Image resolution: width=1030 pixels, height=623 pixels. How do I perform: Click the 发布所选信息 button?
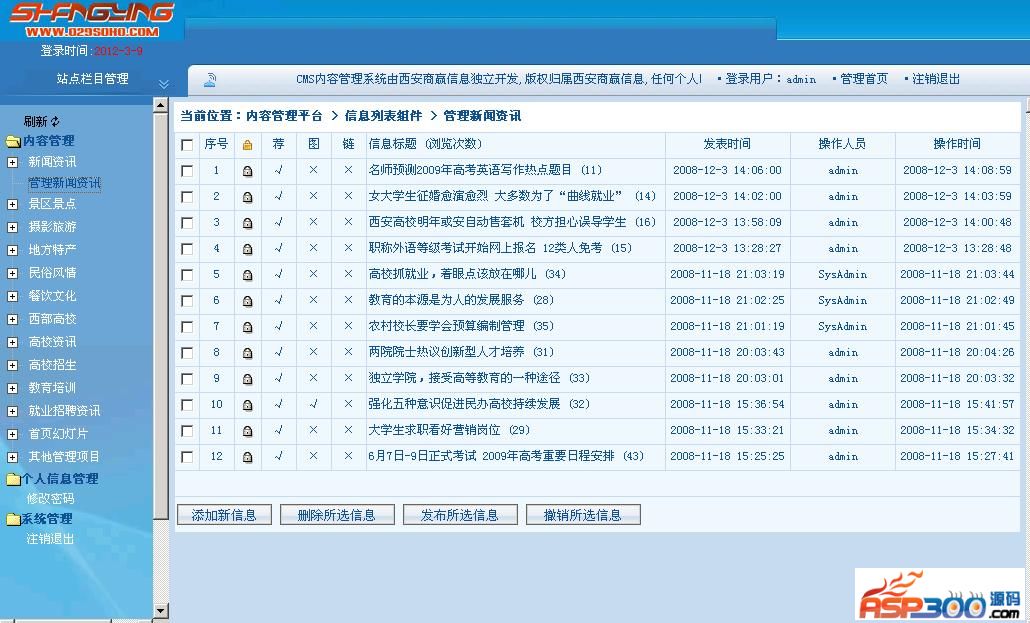460,515
